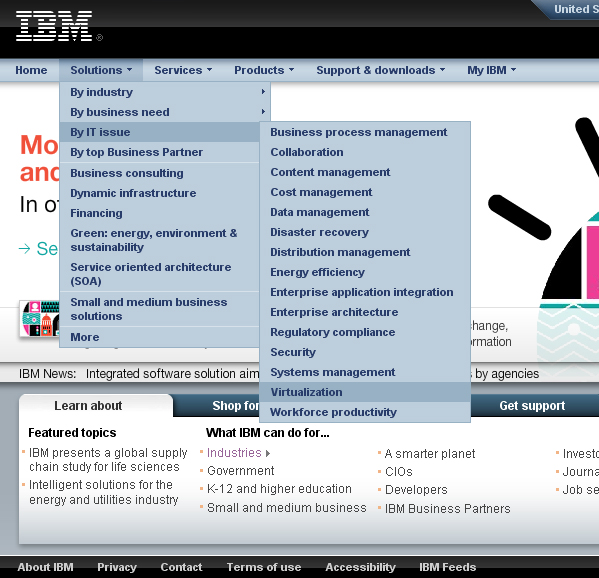This screenshot has height=578, width=599.
Task: Click More in the Solutions menu
Action: click(160, 337)
